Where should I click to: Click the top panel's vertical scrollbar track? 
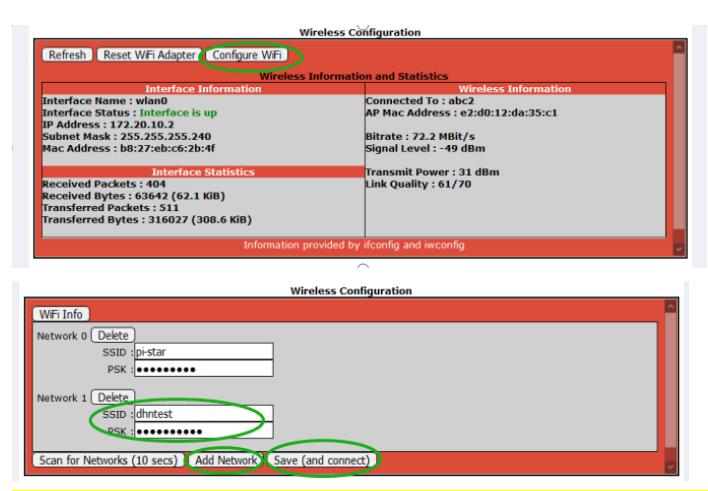pos(680,150)
